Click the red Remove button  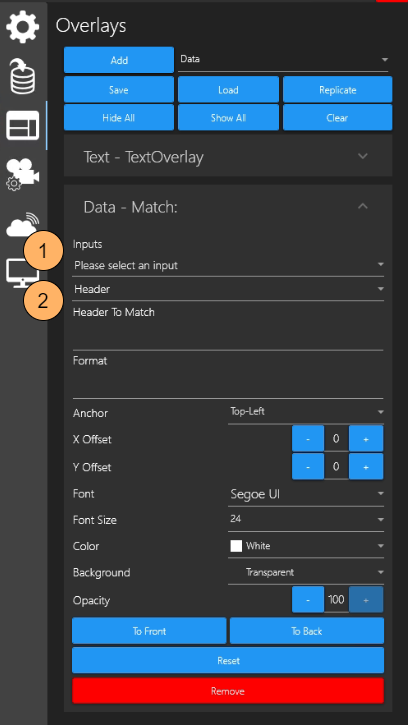(x=228, y=691)
